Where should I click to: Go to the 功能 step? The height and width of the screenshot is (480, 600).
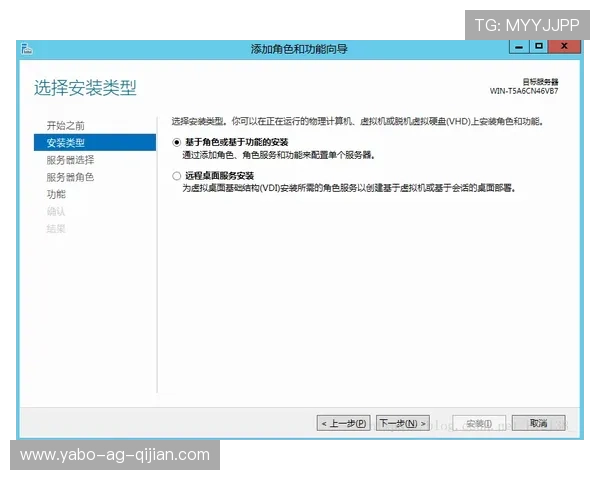(56, 194)
